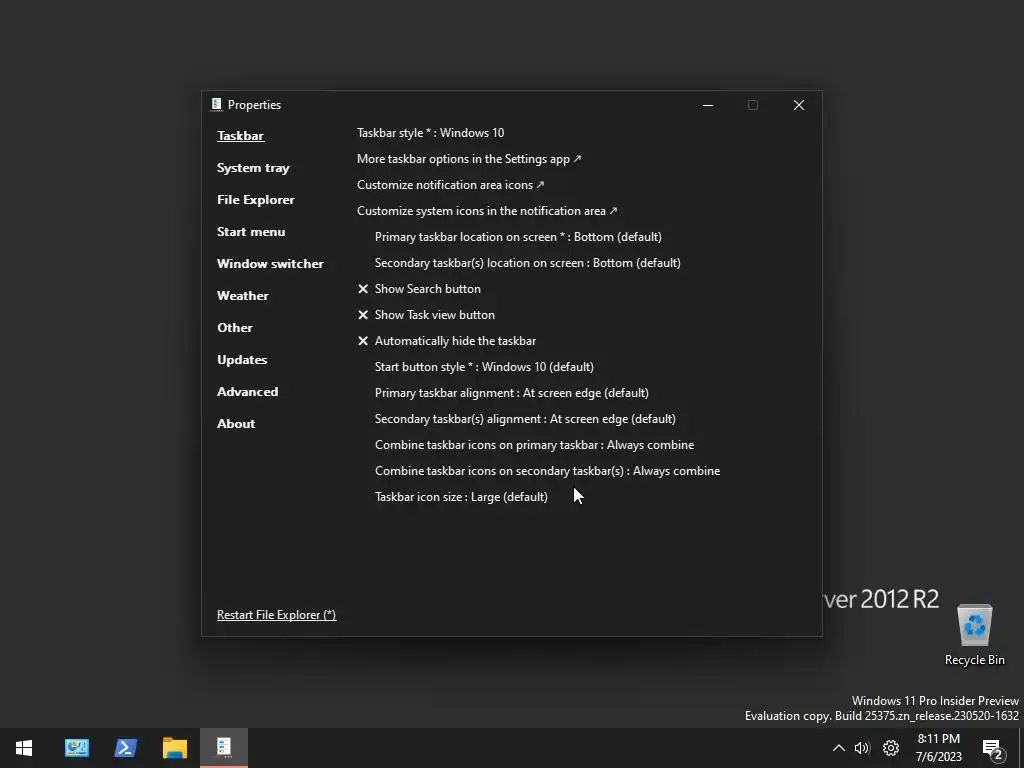
Task: Open the clock showing 8:11 PM
Action: click(x=938, y=748)
